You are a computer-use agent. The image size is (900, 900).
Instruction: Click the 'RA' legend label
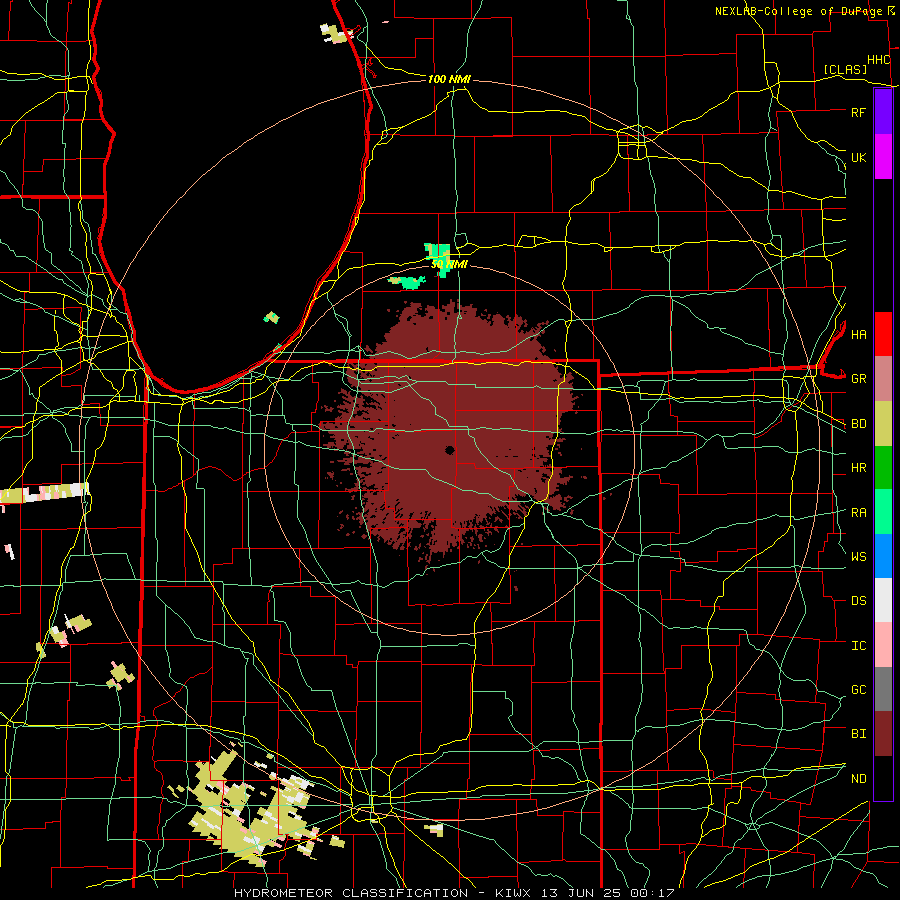[858, 513]
